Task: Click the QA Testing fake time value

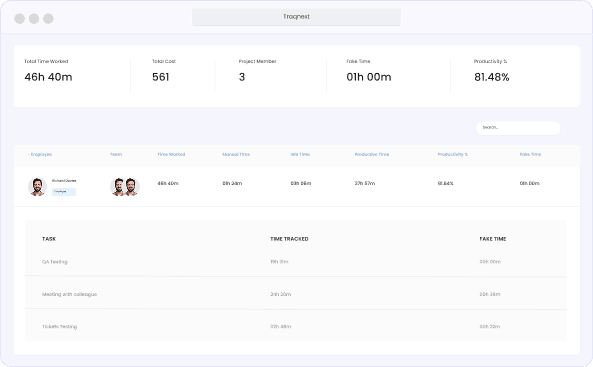Action: point(490,262)
